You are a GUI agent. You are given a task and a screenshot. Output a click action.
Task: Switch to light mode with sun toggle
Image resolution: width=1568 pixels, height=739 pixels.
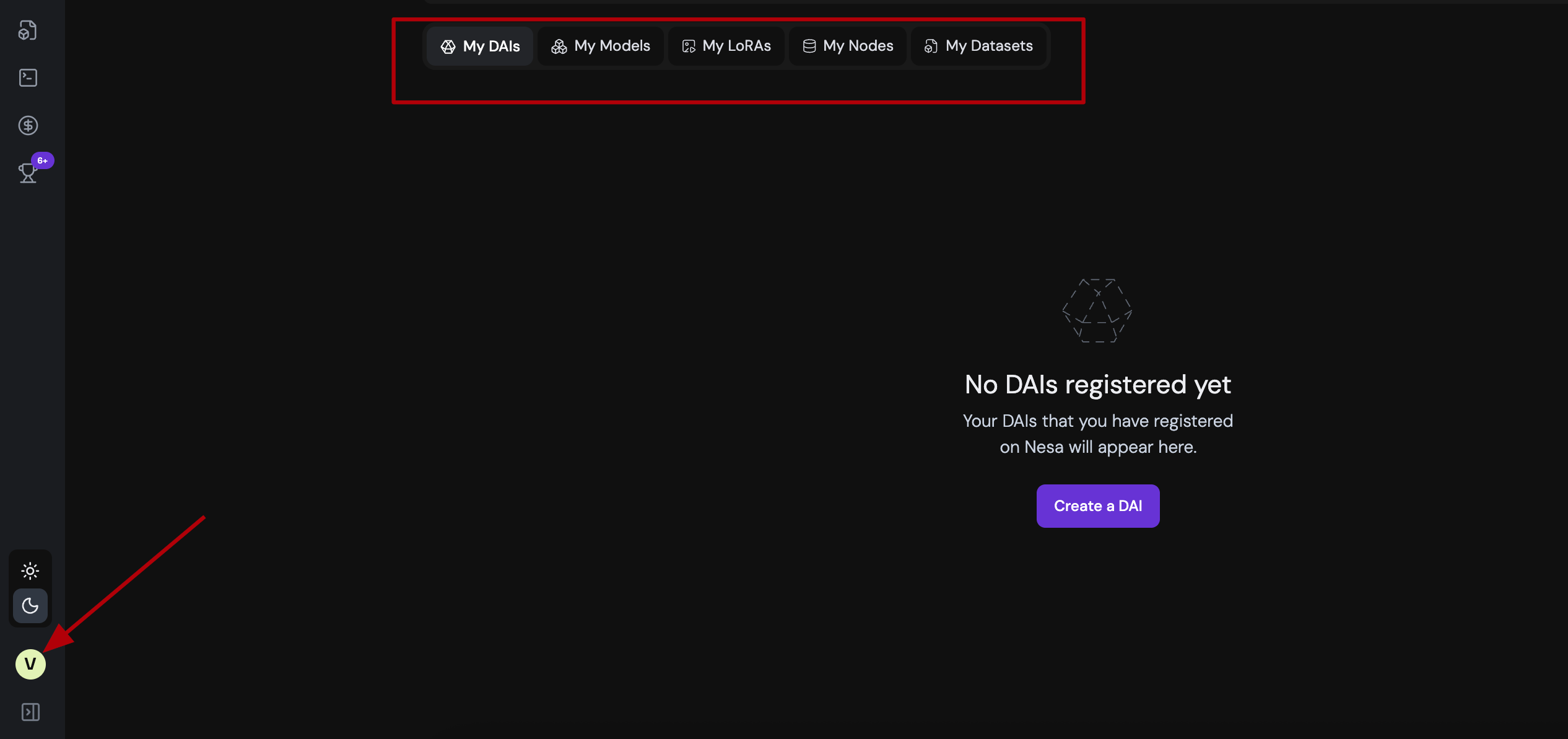coord(30,571)
